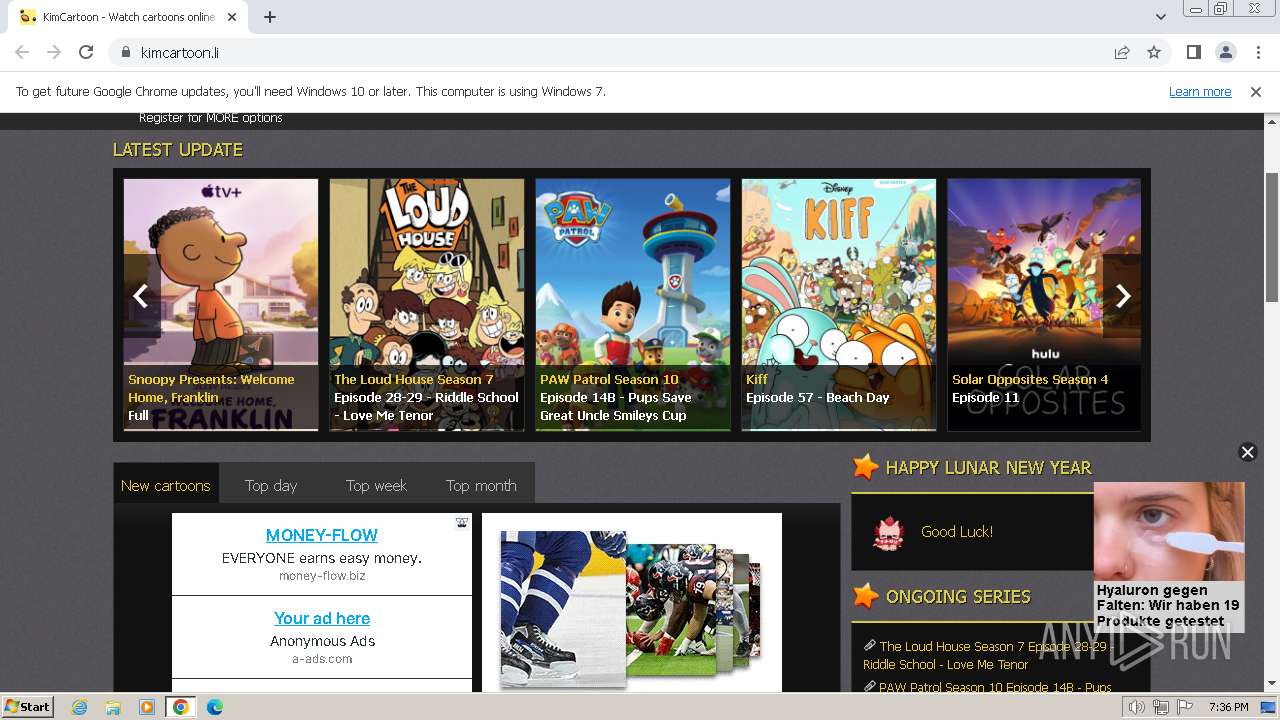This screenshot has width=1280, height=720.
Task: Click the system clock 7:36 PM
Action: 1228,707
